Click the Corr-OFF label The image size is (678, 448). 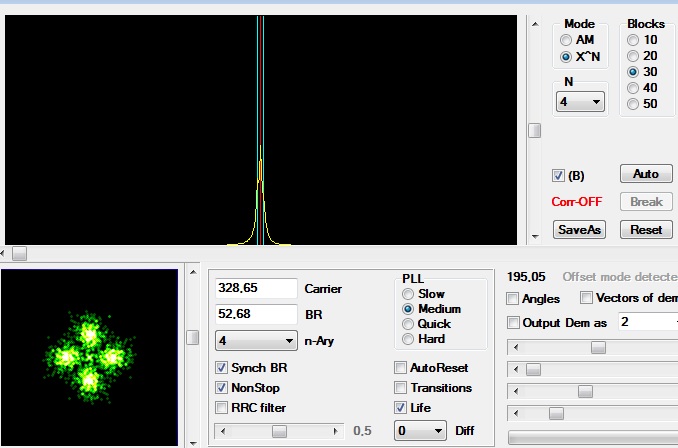point(576,202)
